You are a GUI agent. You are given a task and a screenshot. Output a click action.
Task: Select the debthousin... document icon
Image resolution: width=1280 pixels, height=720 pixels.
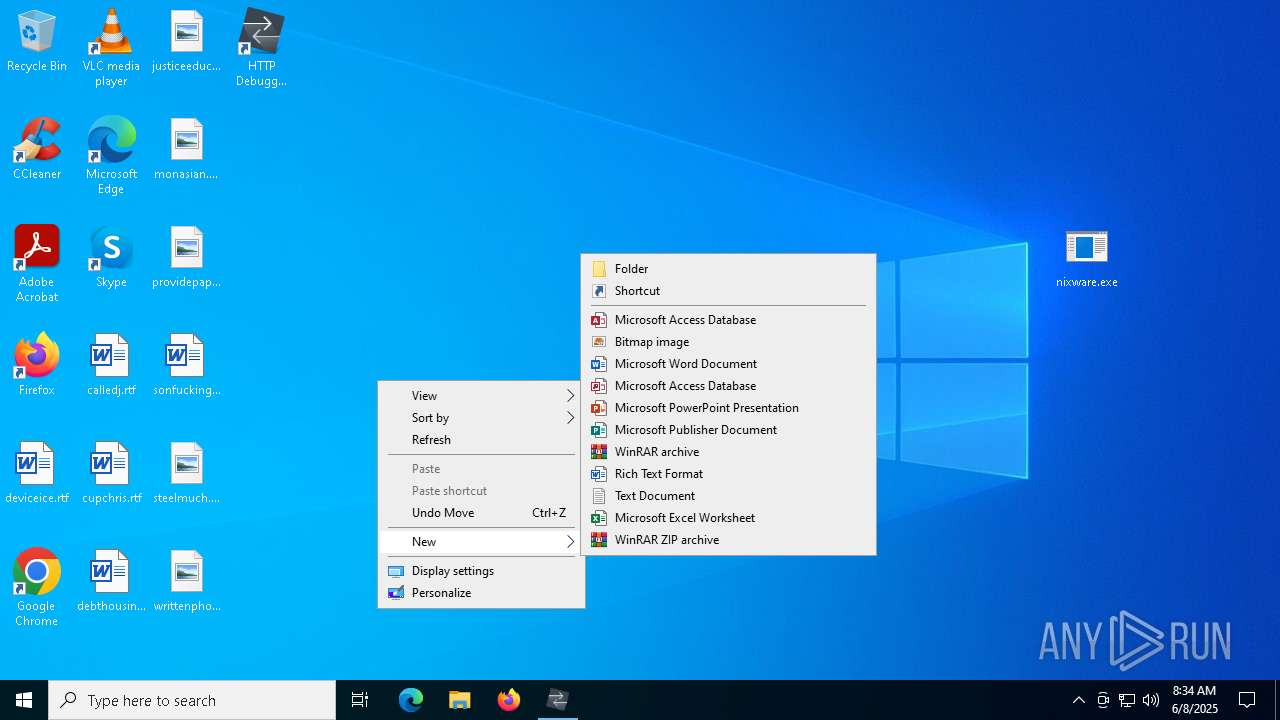(x=111, y=582)
